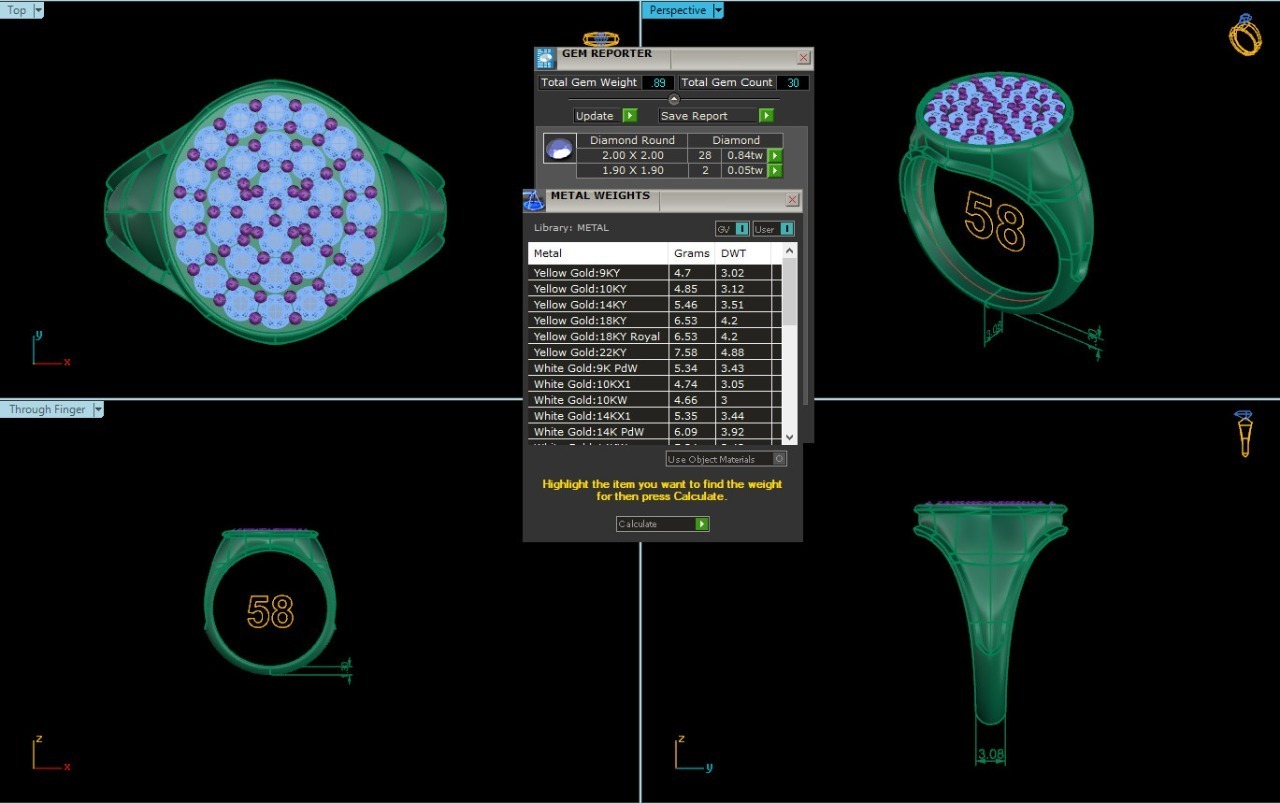Click the green arrow for 1.90 X 1.90 diamonds
This screenshot has height=803, width=1280.
pyautogui.click(x=775, y=171)
